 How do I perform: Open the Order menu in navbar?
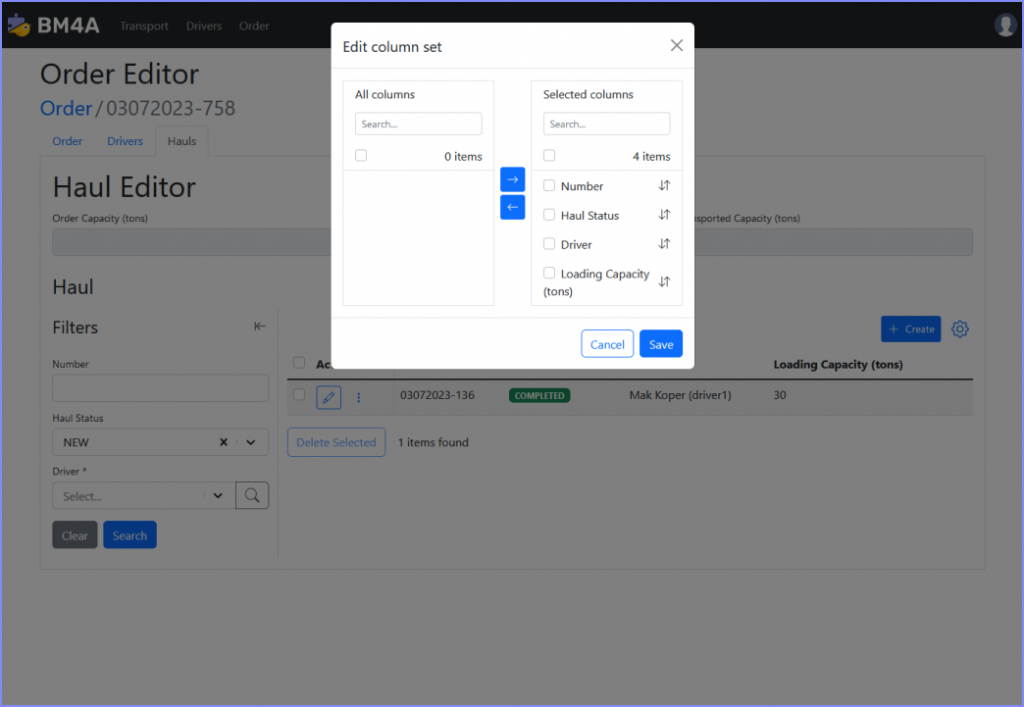pyautogui.click(x=254, y=25)
